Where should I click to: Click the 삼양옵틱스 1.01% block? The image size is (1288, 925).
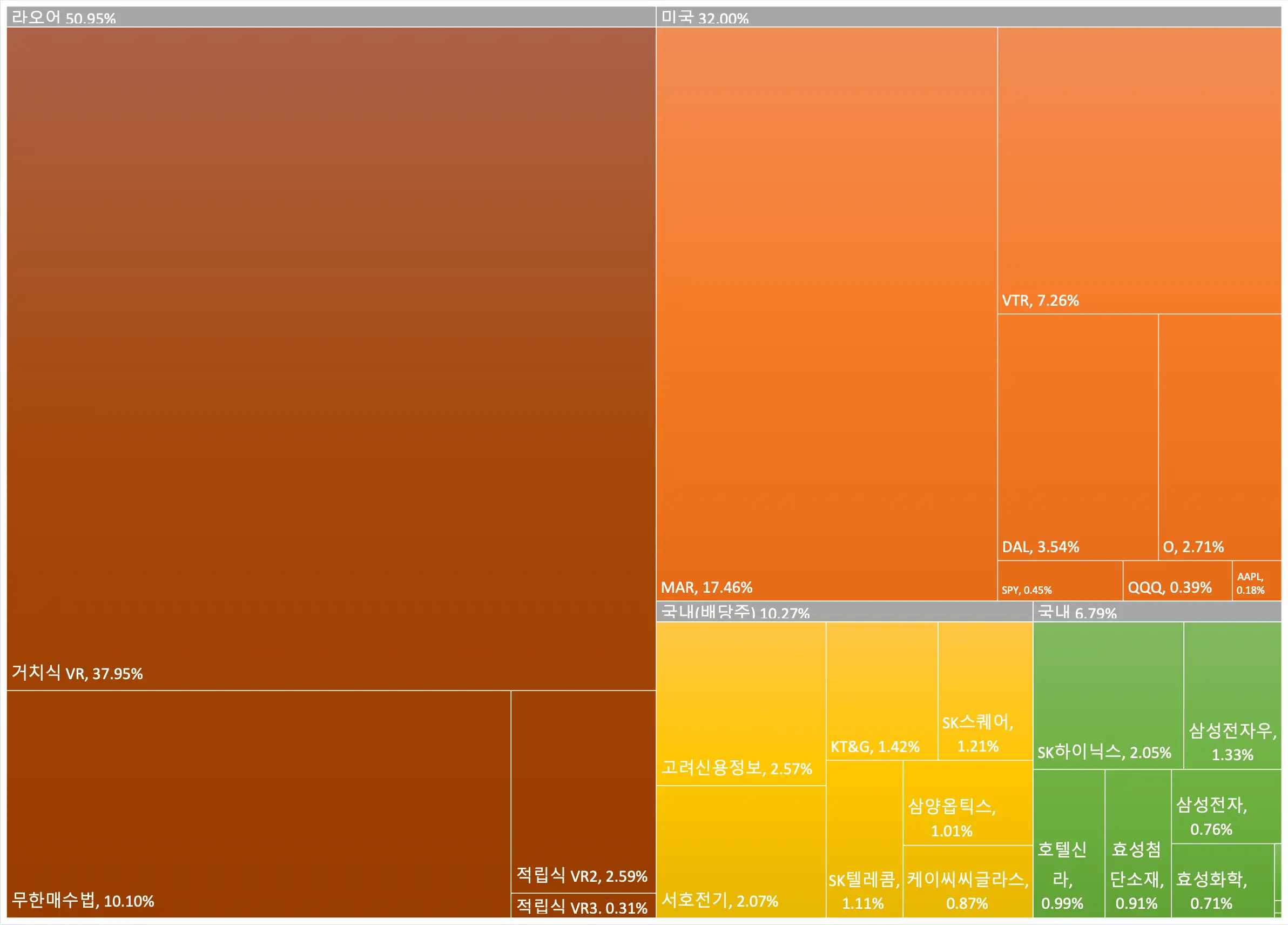pos(968,803)
